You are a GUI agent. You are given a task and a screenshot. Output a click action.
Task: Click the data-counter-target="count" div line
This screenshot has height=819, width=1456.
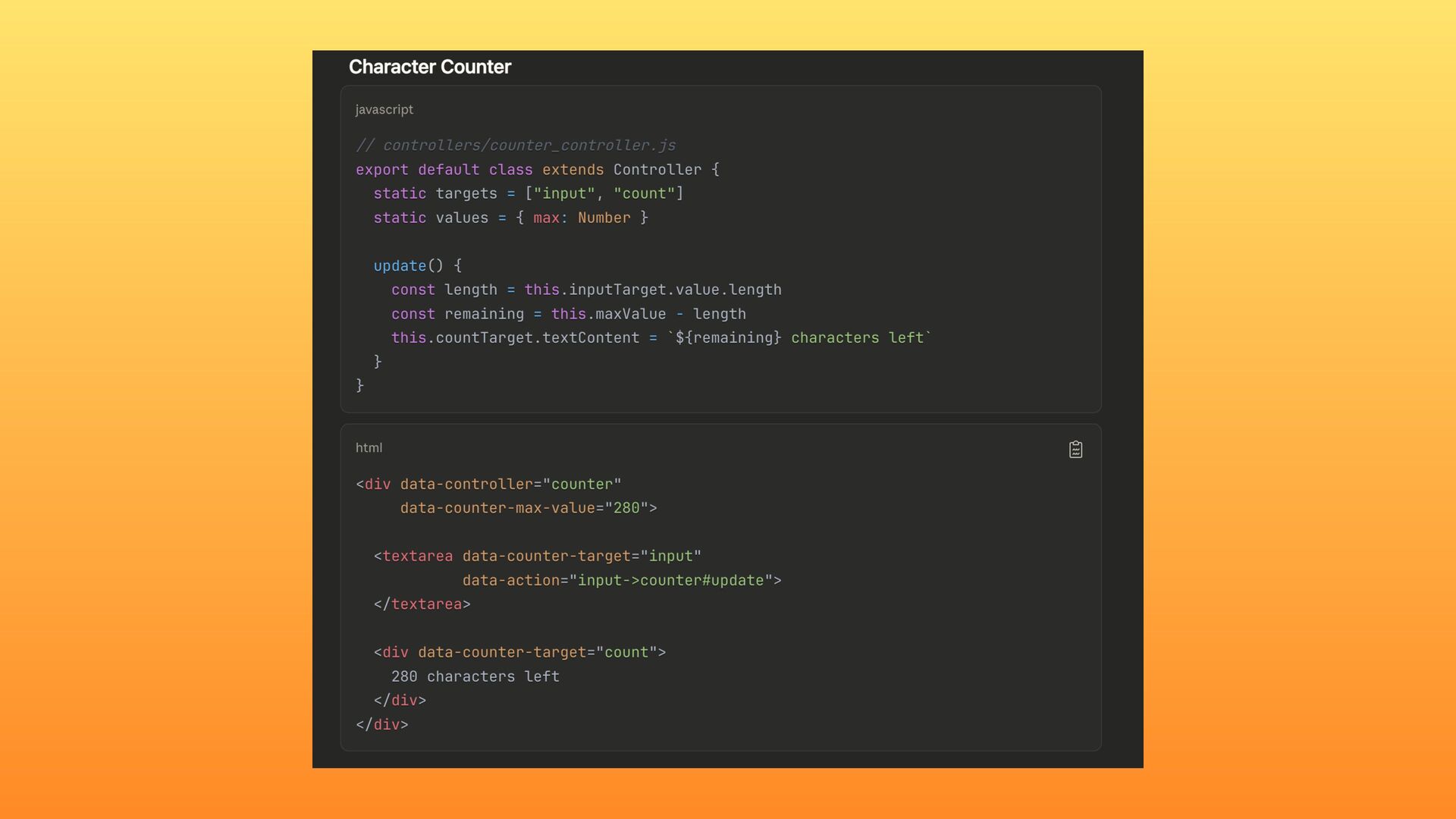click(x=519, y=653)
